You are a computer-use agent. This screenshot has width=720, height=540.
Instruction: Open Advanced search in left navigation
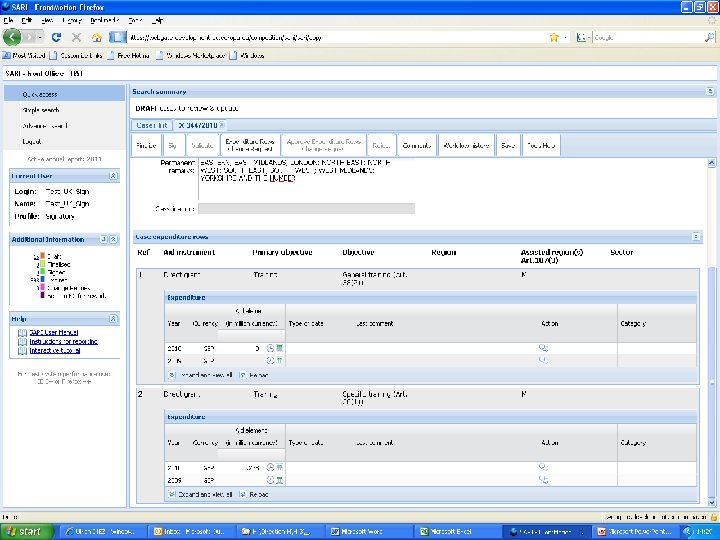coord(45,125)
